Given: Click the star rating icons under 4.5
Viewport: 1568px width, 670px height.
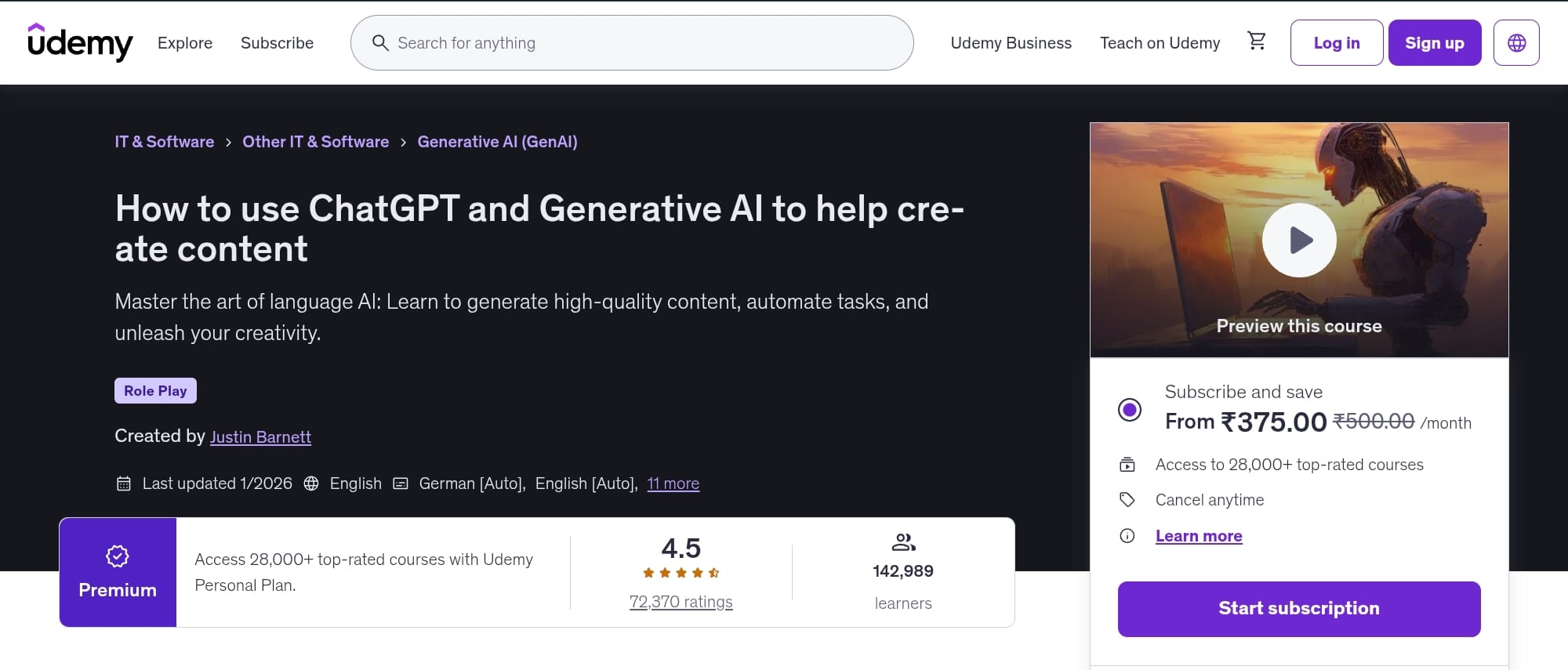Looking at the screenshot, I should coord(681,573).
